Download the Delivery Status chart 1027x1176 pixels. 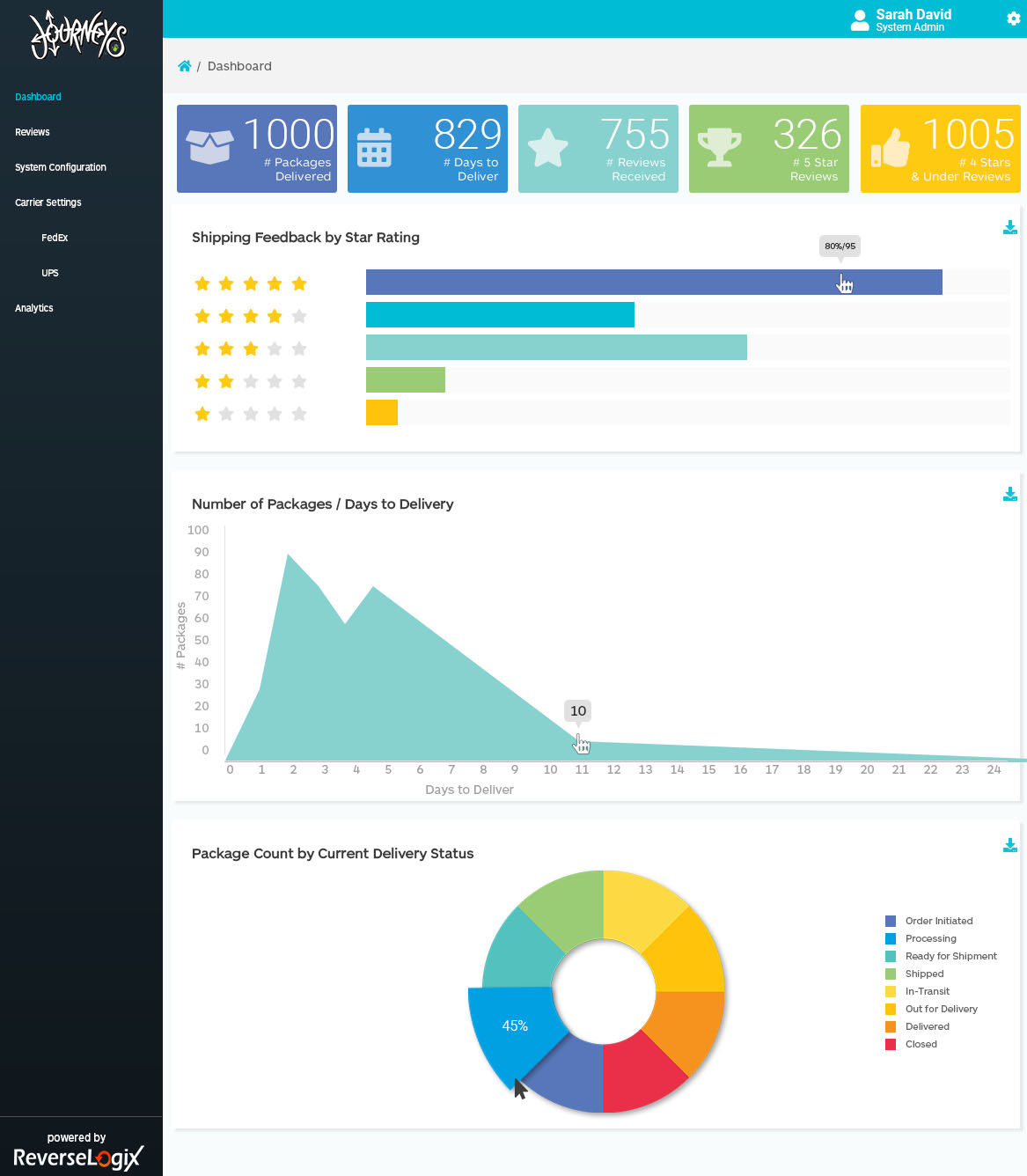1009,844
